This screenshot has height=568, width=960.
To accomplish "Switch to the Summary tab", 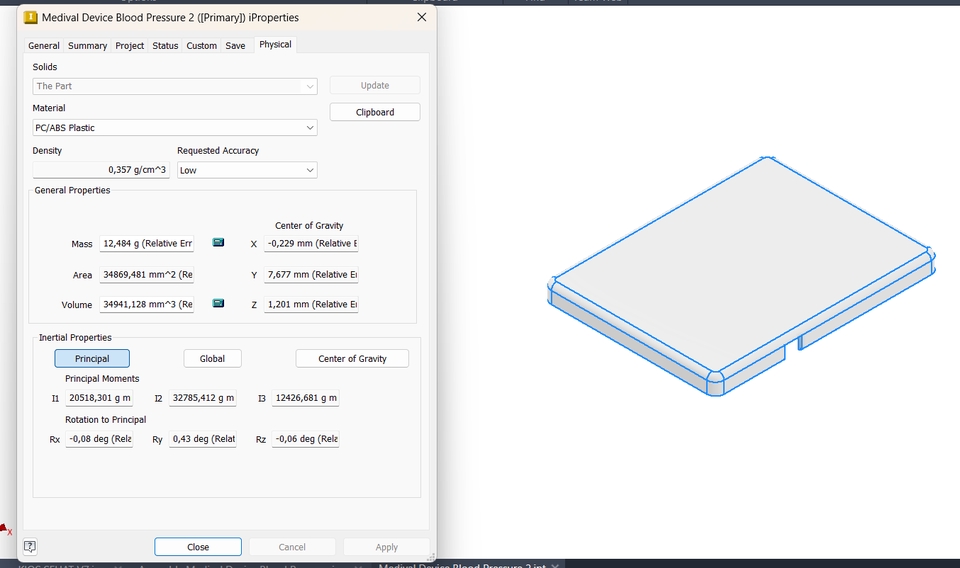I will [88, 46].
